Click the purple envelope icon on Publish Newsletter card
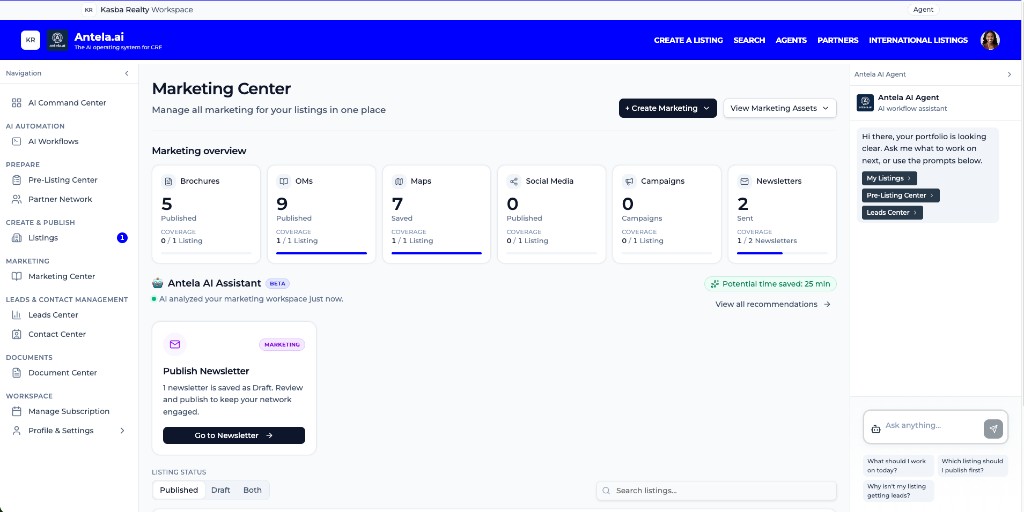The image size is (1024, 512). click(174, 344)
